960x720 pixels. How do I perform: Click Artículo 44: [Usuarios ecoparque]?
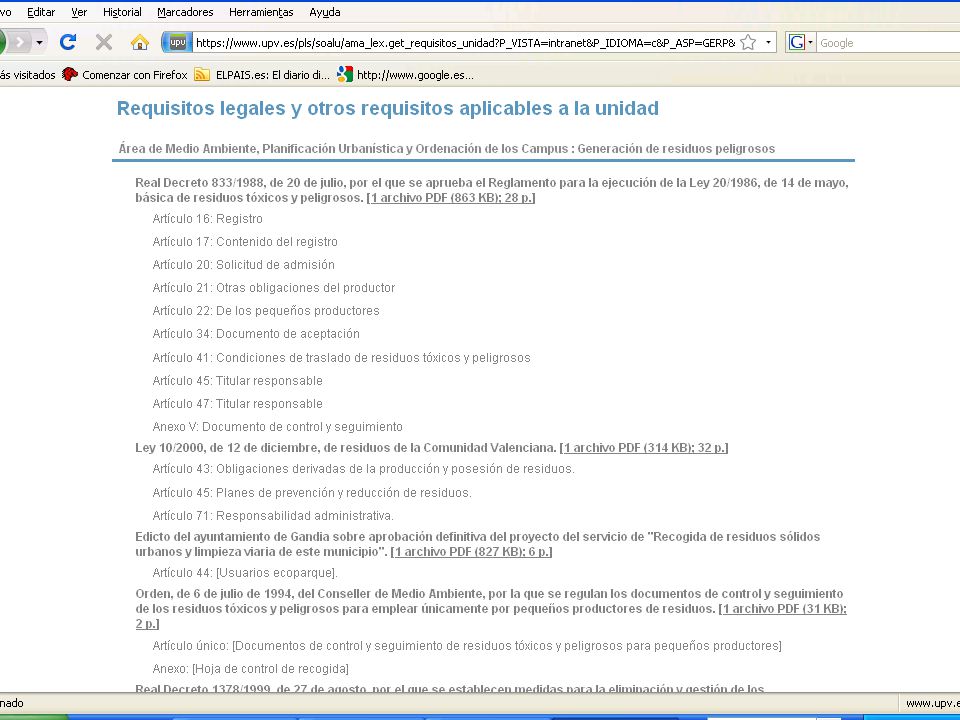245,573
